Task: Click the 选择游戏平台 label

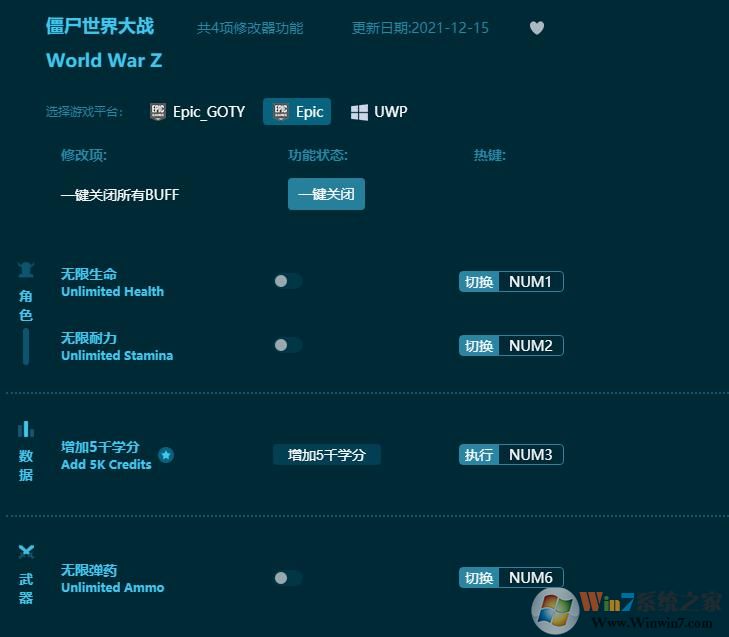Action: (84, 112)
